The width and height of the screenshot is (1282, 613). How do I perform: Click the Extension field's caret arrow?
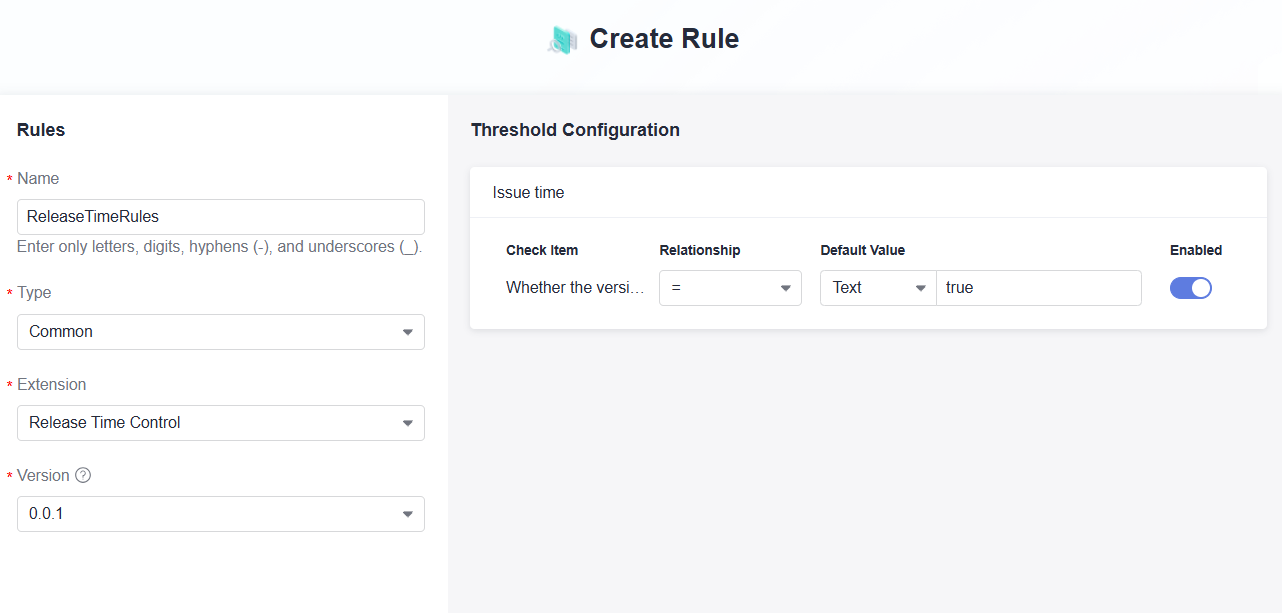408,423
